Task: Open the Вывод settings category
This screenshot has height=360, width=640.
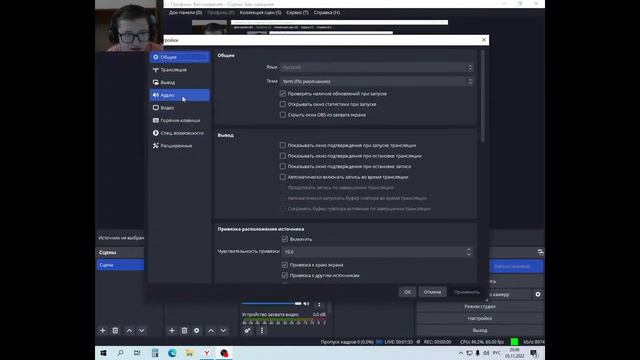Action: 180,82
